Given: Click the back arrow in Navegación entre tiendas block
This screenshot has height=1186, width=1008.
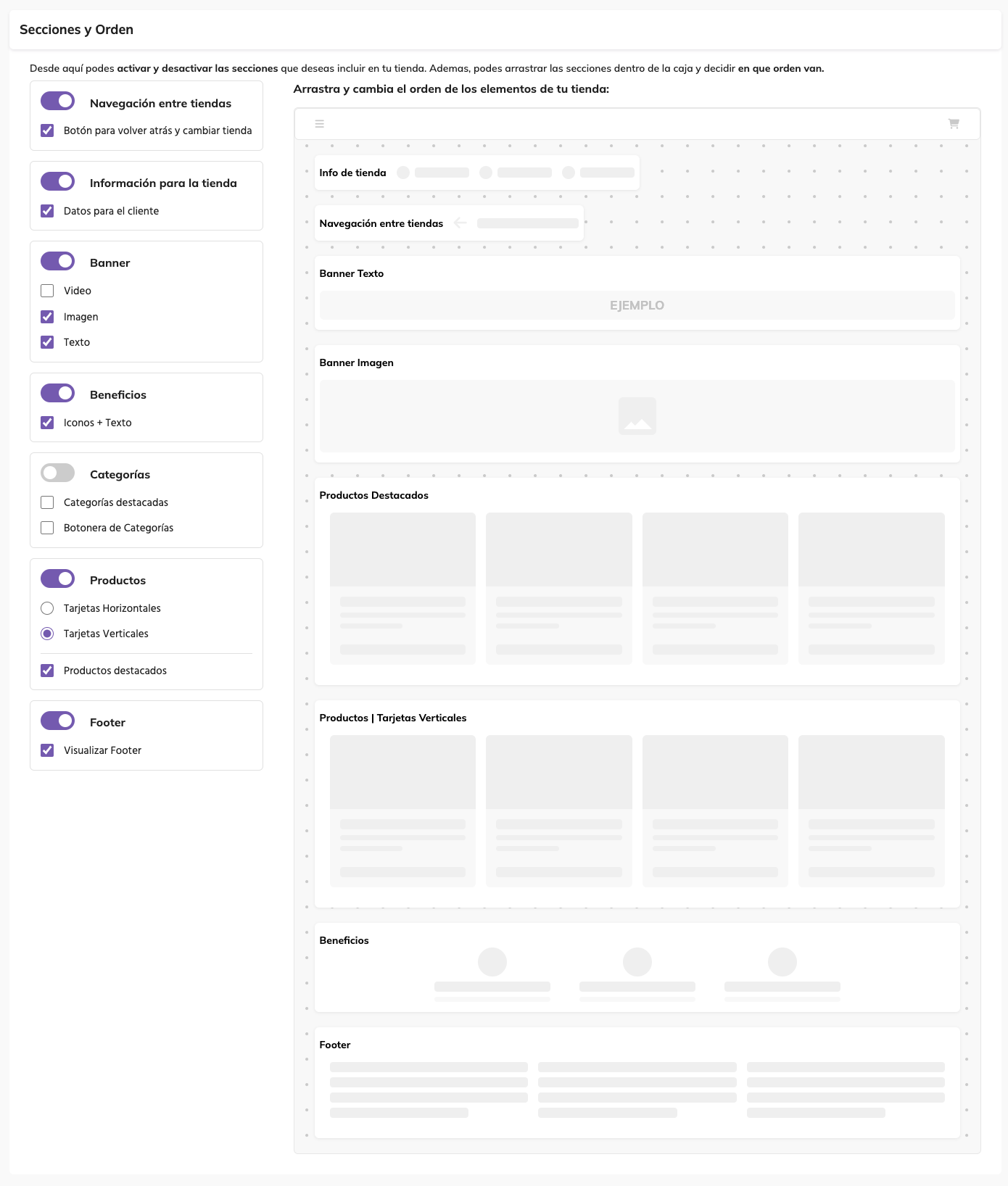Looking at the screenshot, I should tap(460, 223).
